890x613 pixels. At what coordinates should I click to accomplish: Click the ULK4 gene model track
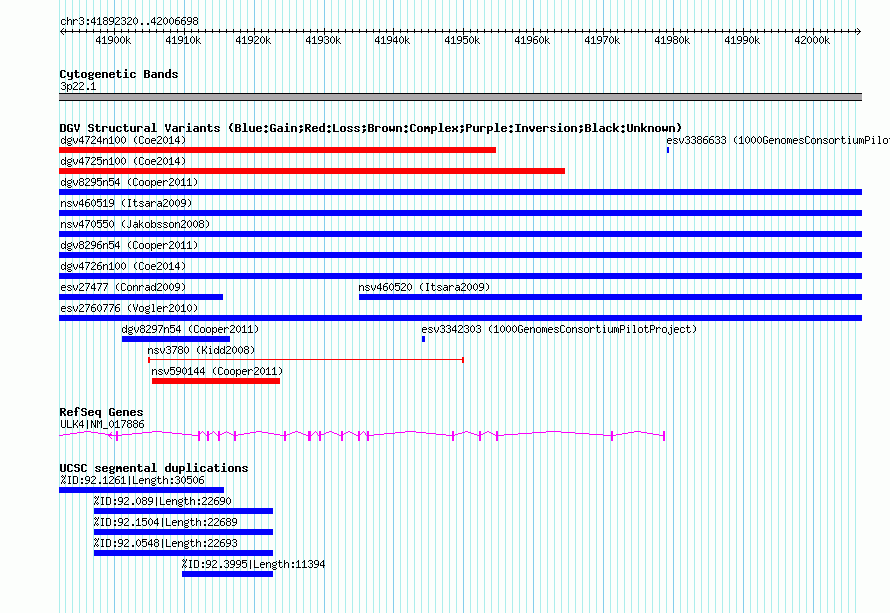point(362,435)
